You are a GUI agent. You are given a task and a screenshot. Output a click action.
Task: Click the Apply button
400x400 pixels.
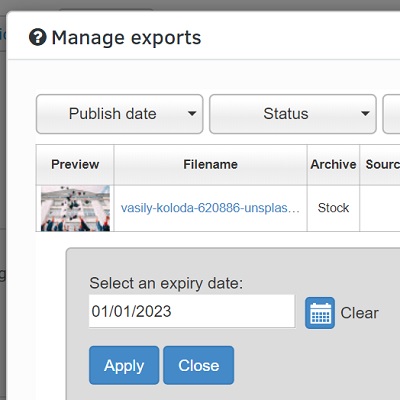click(x=124, y=365)
